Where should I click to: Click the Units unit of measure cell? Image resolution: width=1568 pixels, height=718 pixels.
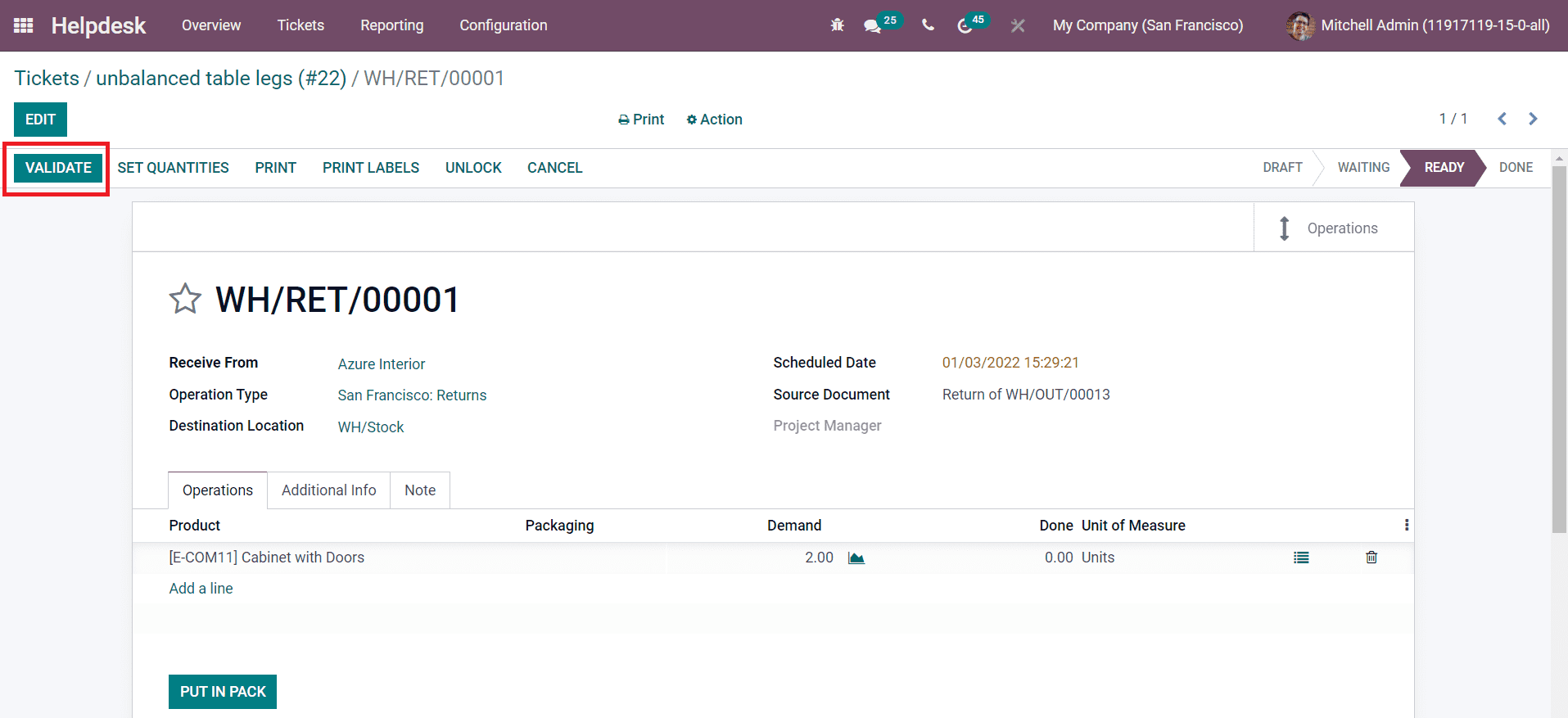coord(1098,558)
